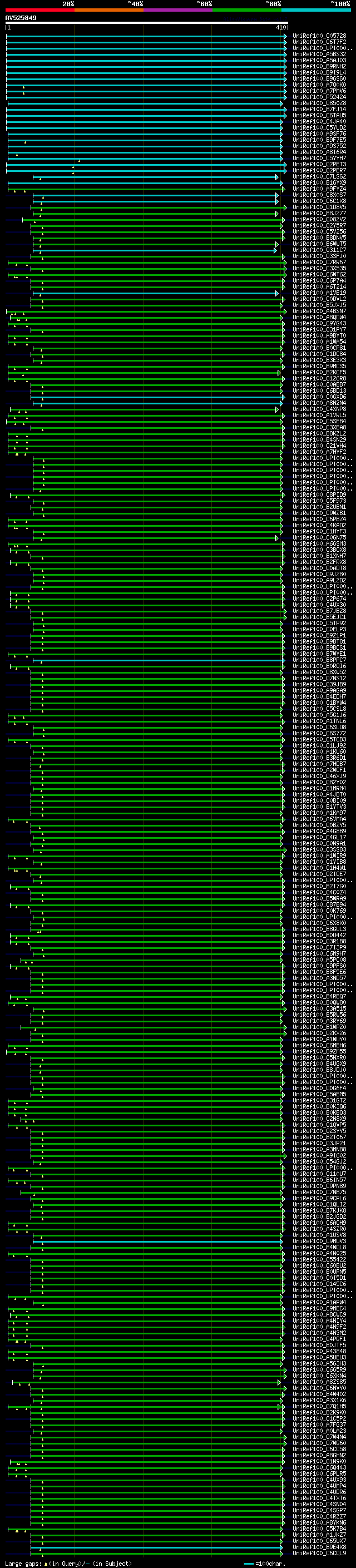Click the red 20% identity legend segment
This screenshot has width=356, height=1568.
tap(39, 10)
